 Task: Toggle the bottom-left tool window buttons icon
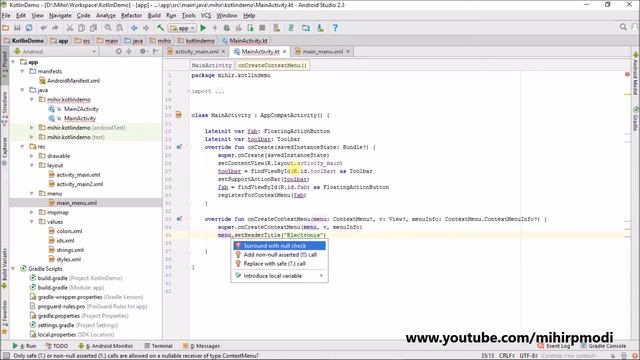pos(6,356)
